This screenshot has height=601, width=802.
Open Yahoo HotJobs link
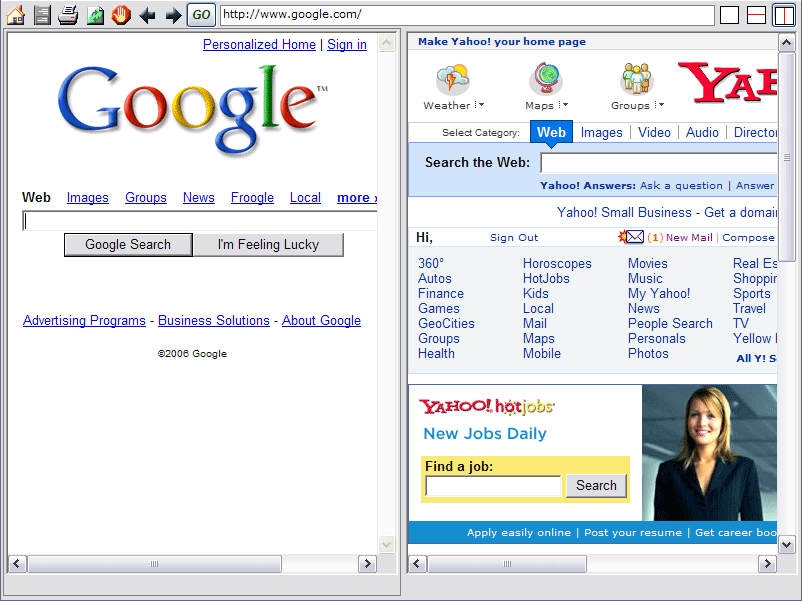pyautogui.click(x=546, y=278)
